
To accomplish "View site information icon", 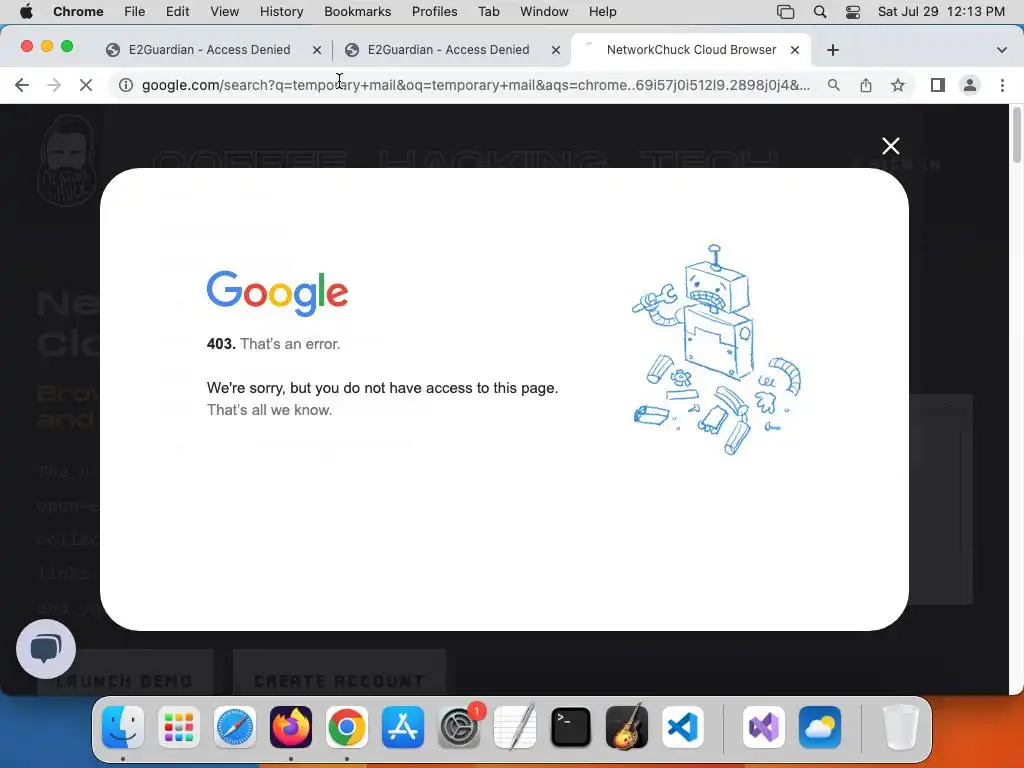I will (x=126, y=85).
